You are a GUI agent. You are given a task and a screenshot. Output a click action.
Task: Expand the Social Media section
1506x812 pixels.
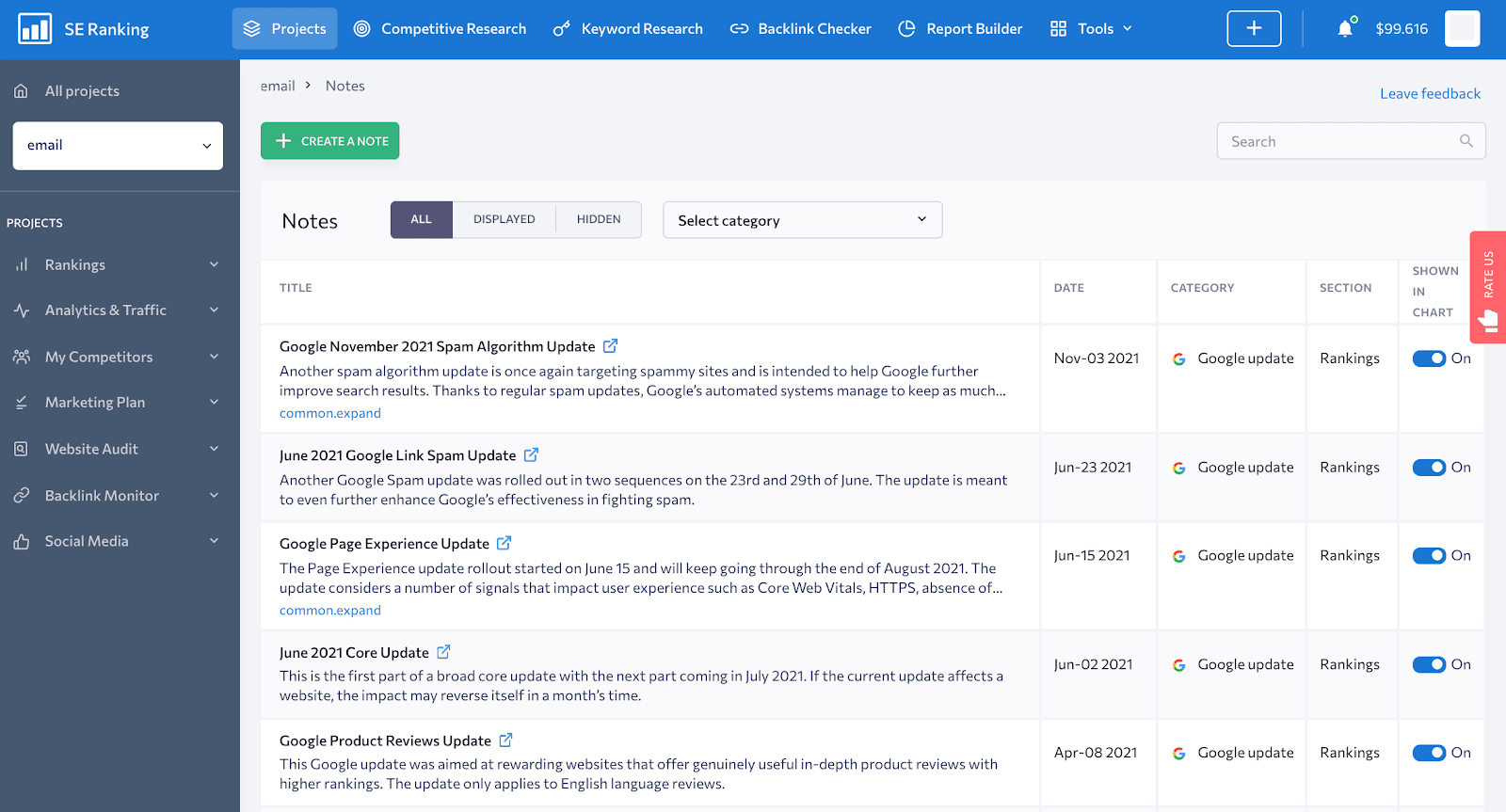[x=214, y=542]
